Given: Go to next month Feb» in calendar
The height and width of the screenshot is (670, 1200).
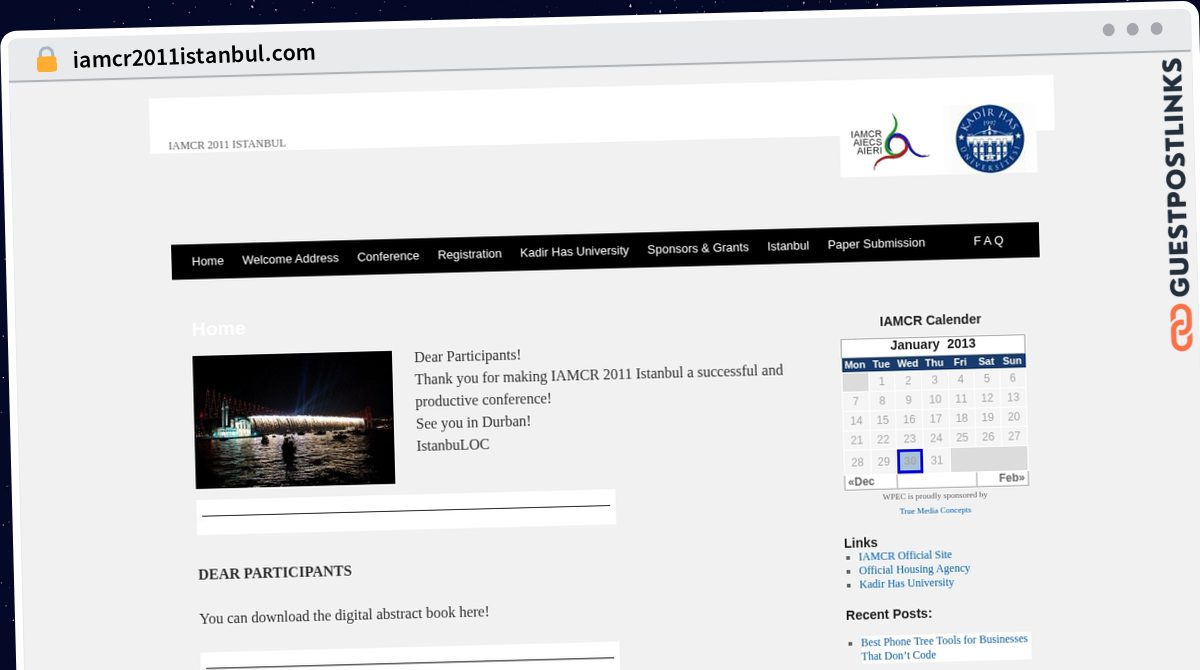Looking at the screenshot, I should pos(1012,478).
